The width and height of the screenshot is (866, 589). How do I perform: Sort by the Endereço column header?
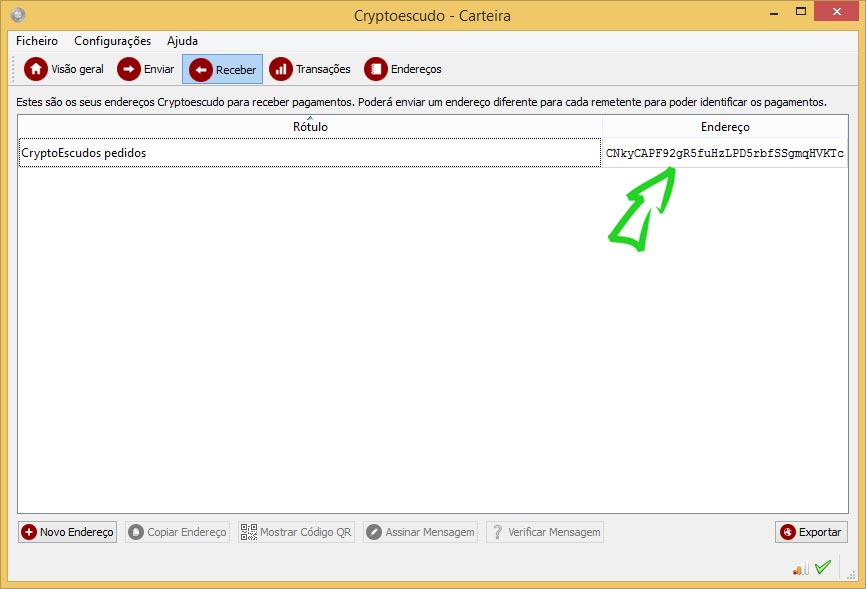click(725, 127)
